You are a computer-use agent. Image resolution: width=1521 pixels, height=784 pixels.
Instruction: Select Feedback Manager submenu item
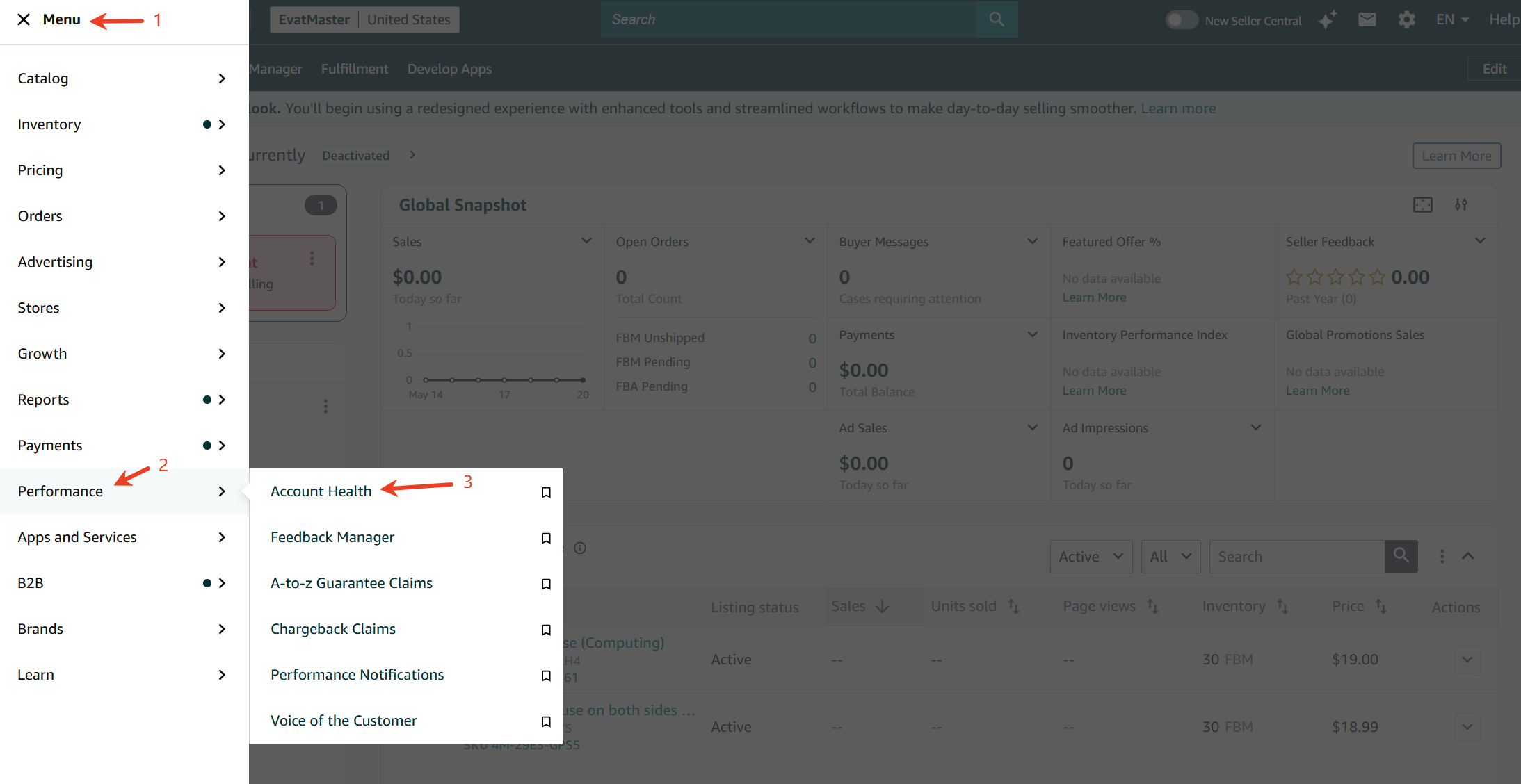click(x=332, y=537)
